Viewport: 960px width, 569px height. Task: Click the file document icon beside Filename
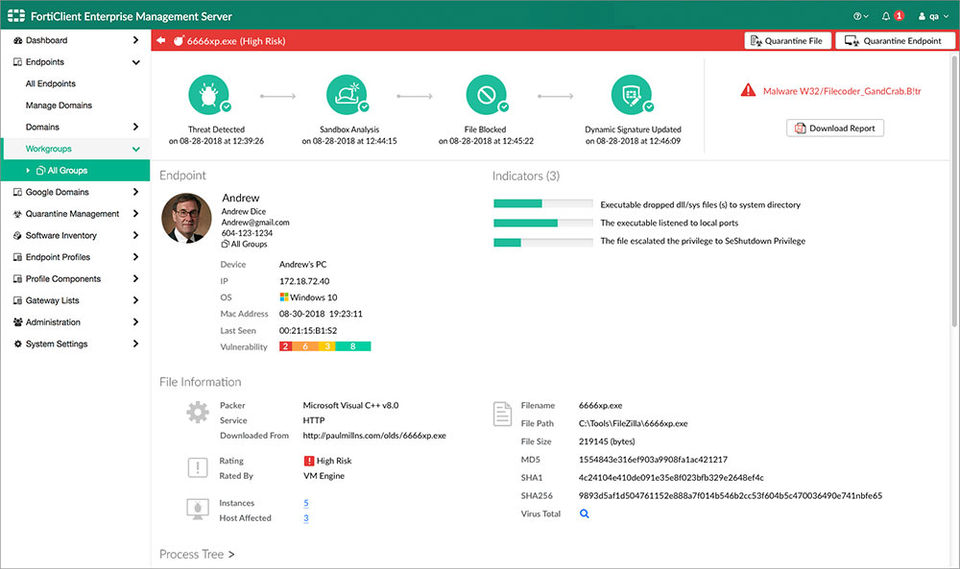[502, 414]
